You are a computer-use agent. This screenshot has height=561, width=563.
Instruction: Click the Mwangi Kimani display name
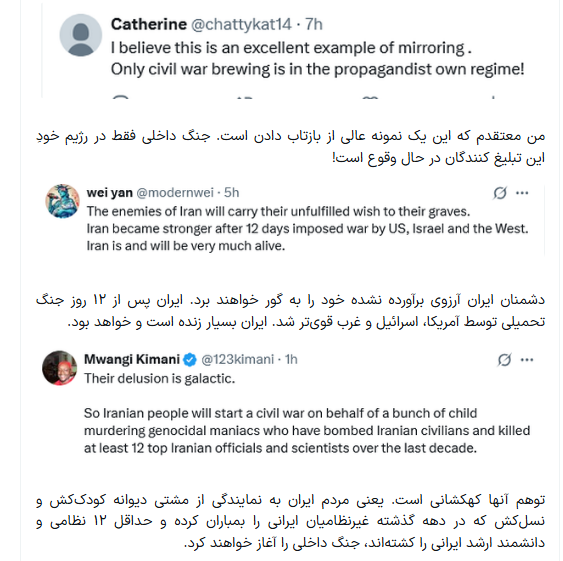[132, 359]
